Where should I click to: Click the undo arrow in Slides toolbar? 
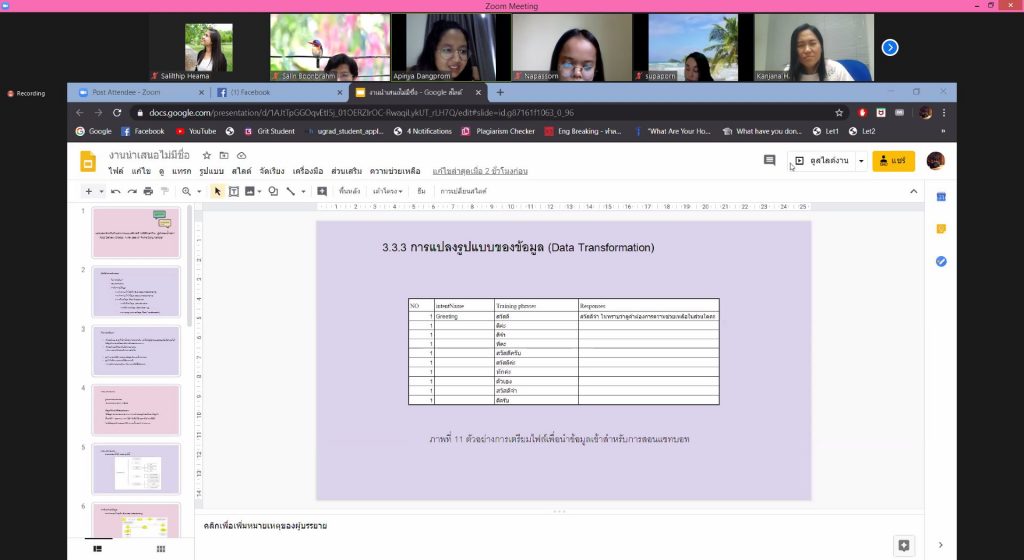point(117,191)
